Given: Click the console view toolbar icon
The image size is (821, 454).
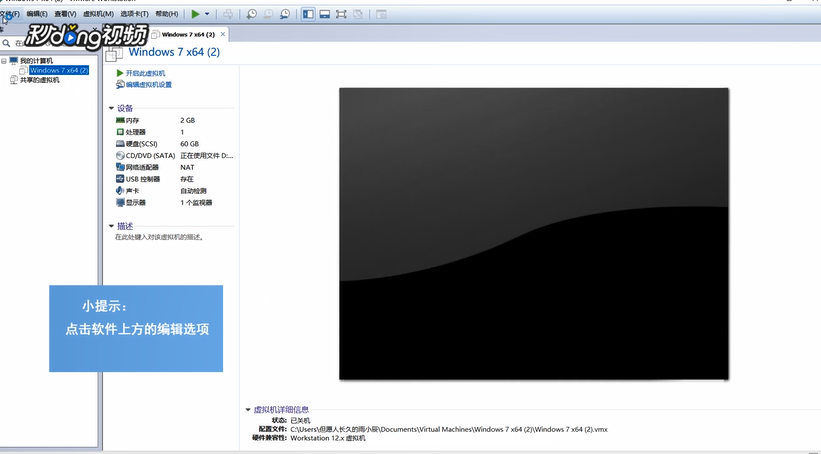Looking at the screenshot, I should 381,14.
